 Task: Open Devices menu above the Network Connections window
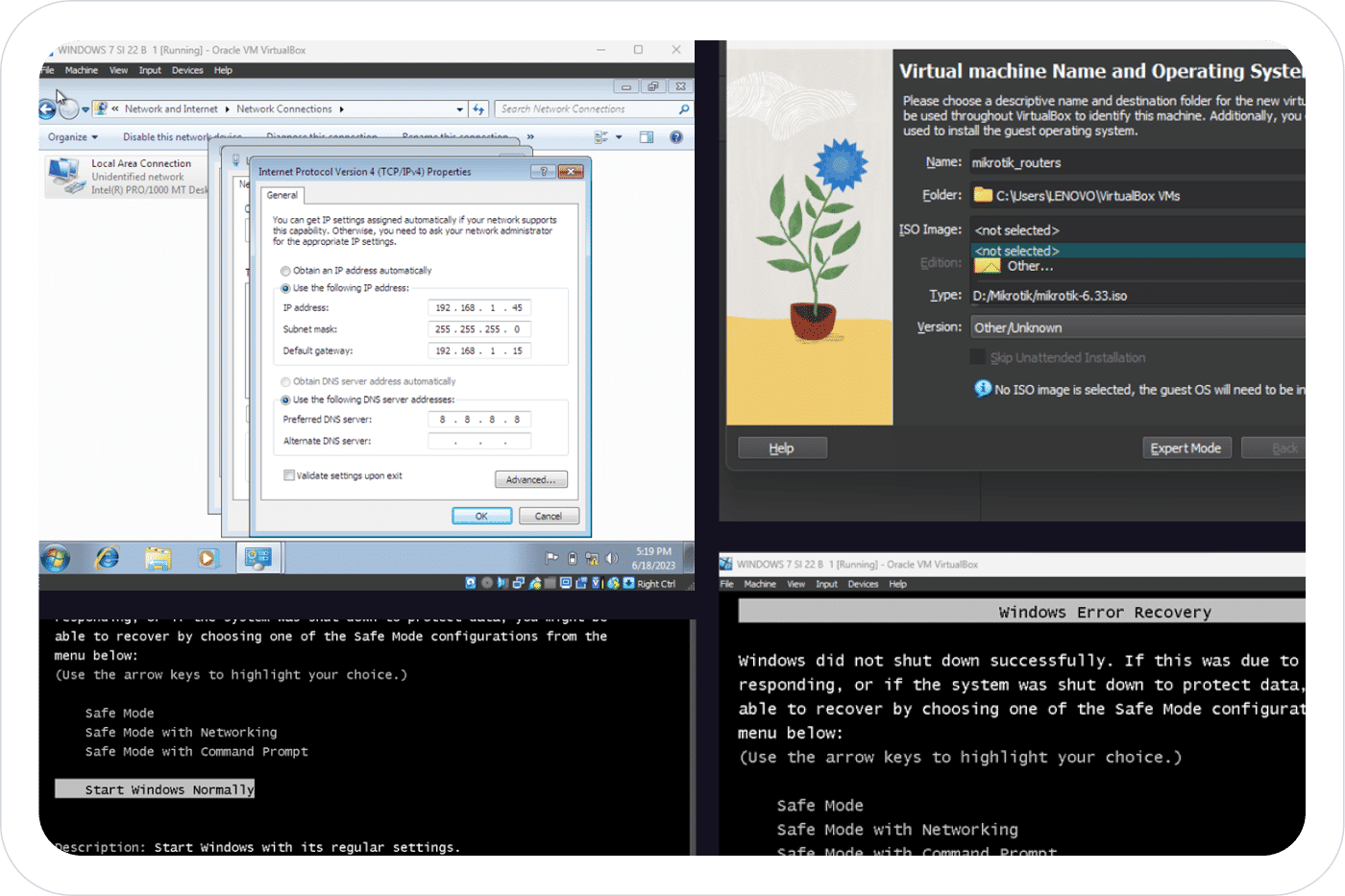tap(187, 70)
